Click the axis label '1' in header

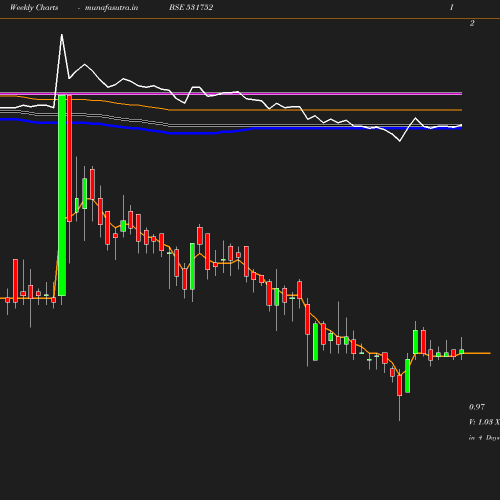(x=452, y=7)
